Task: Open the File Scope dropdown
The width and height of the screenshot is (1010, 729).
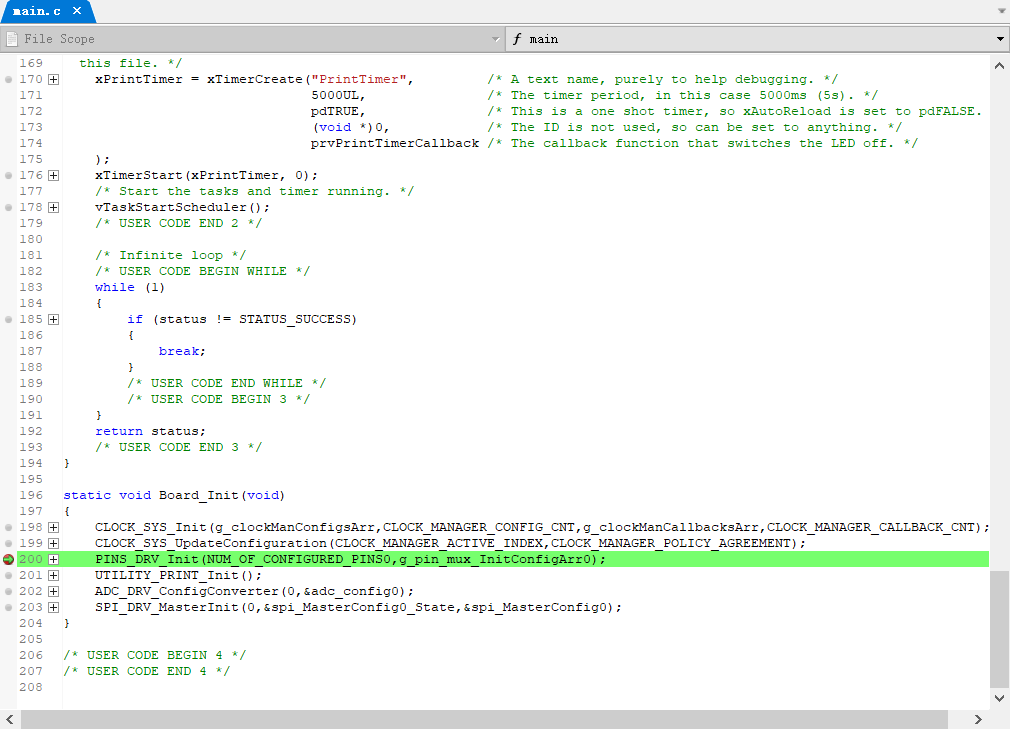Action: pos(496,39)
